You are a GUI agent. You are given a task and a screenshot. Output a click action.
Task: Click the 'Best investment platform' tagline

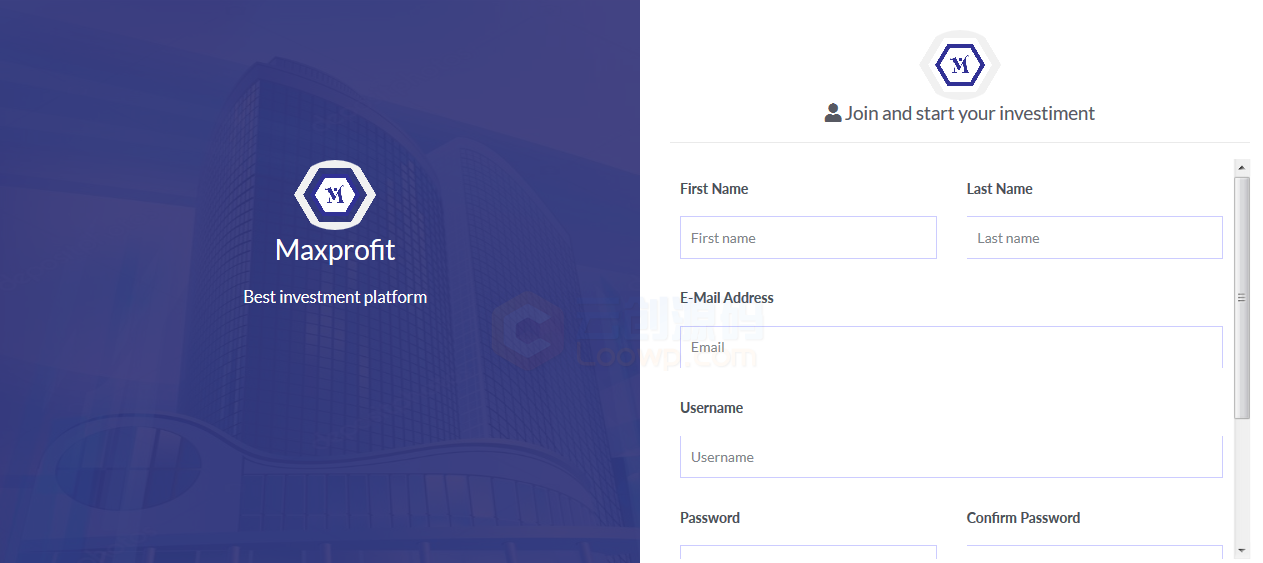pyautogui.click(x=335, y=297)
